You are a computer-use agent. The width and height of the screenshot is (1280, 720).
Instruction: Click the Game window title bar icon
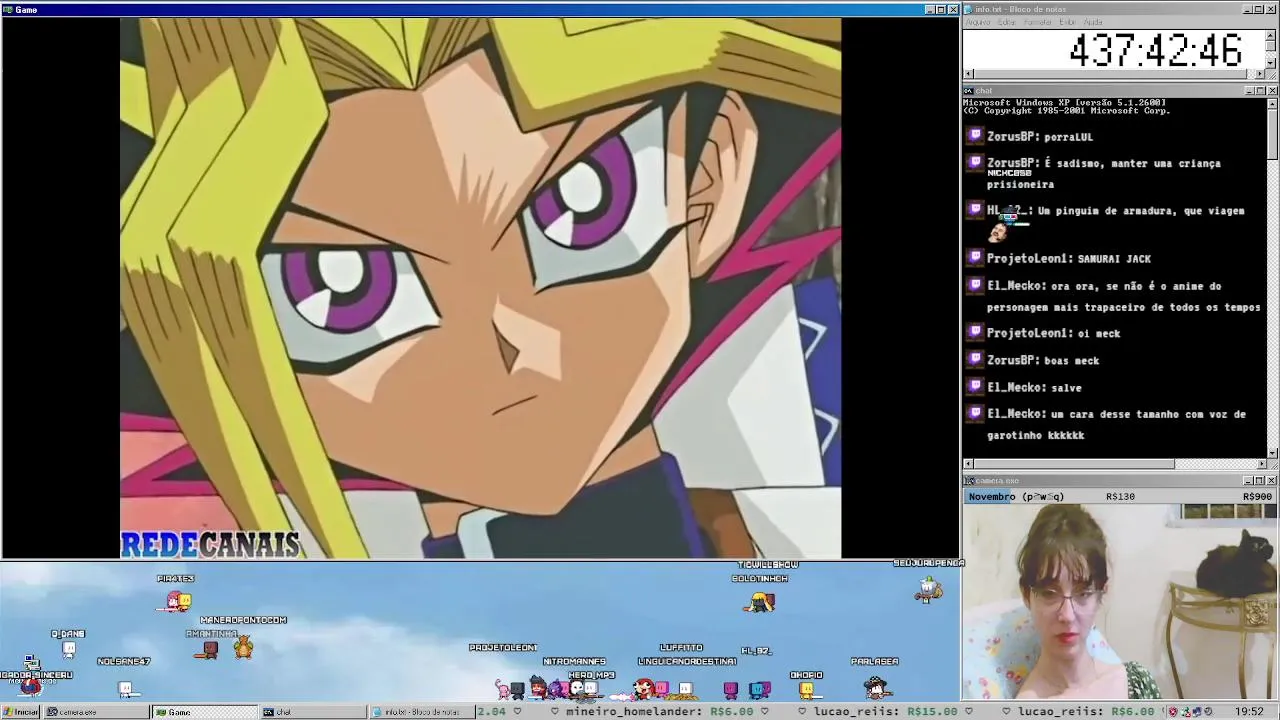pos(8,9)
